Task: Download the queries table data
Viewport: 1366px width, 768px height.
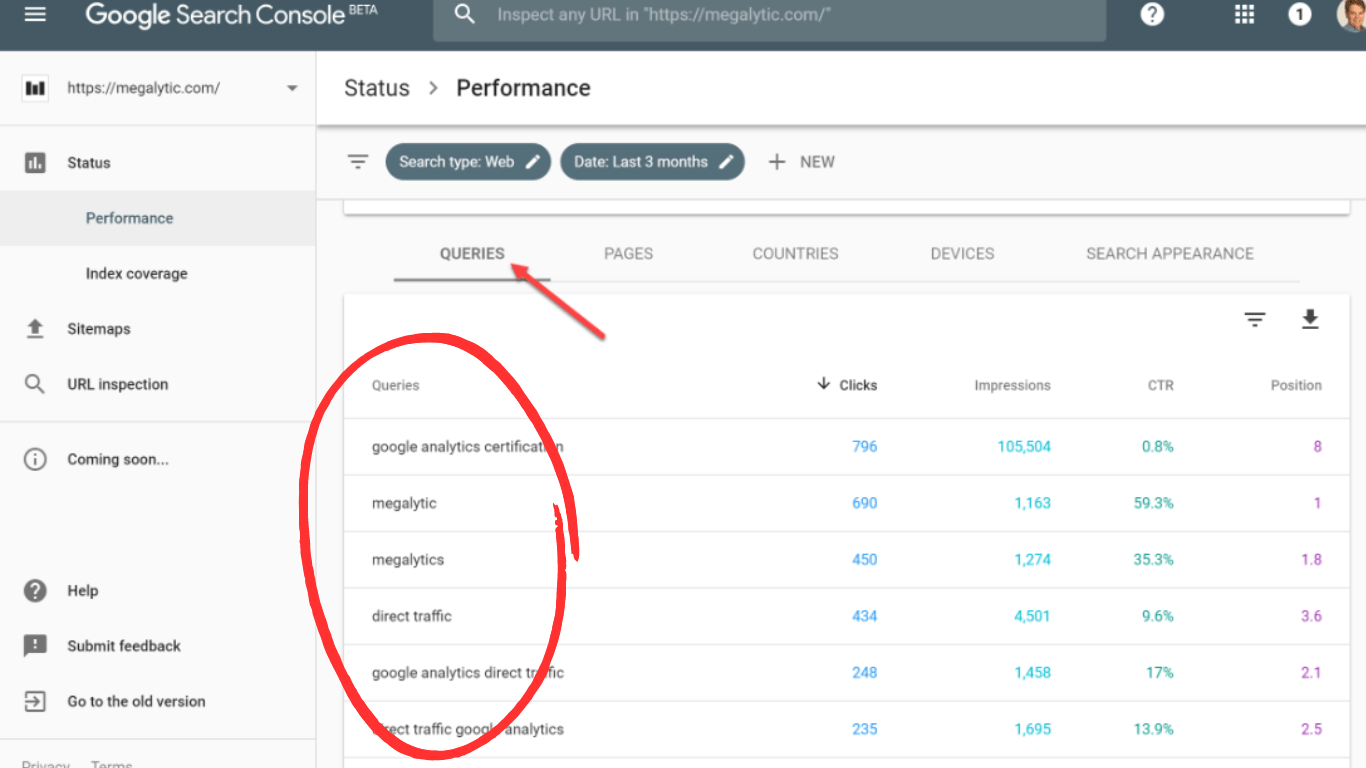Action: click(x=1310, y=320)
